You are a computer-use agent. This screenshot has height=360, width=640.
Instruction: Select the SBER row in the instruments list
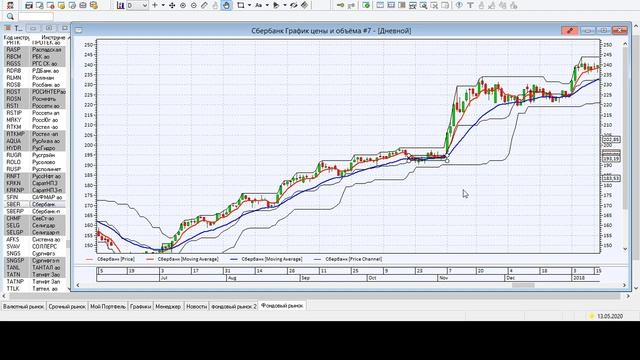coord(34,204)
